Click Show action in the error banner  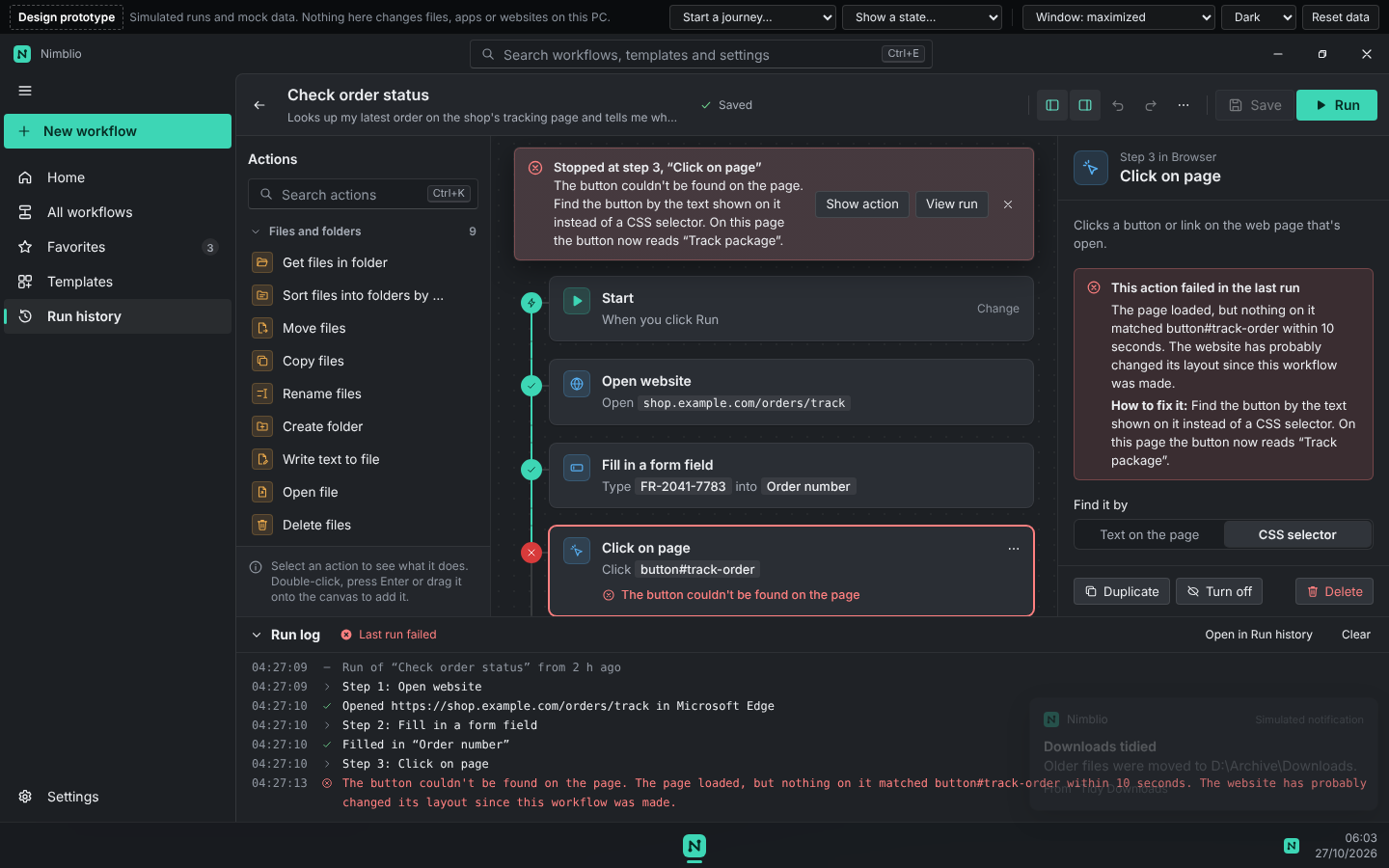[862, 203]
